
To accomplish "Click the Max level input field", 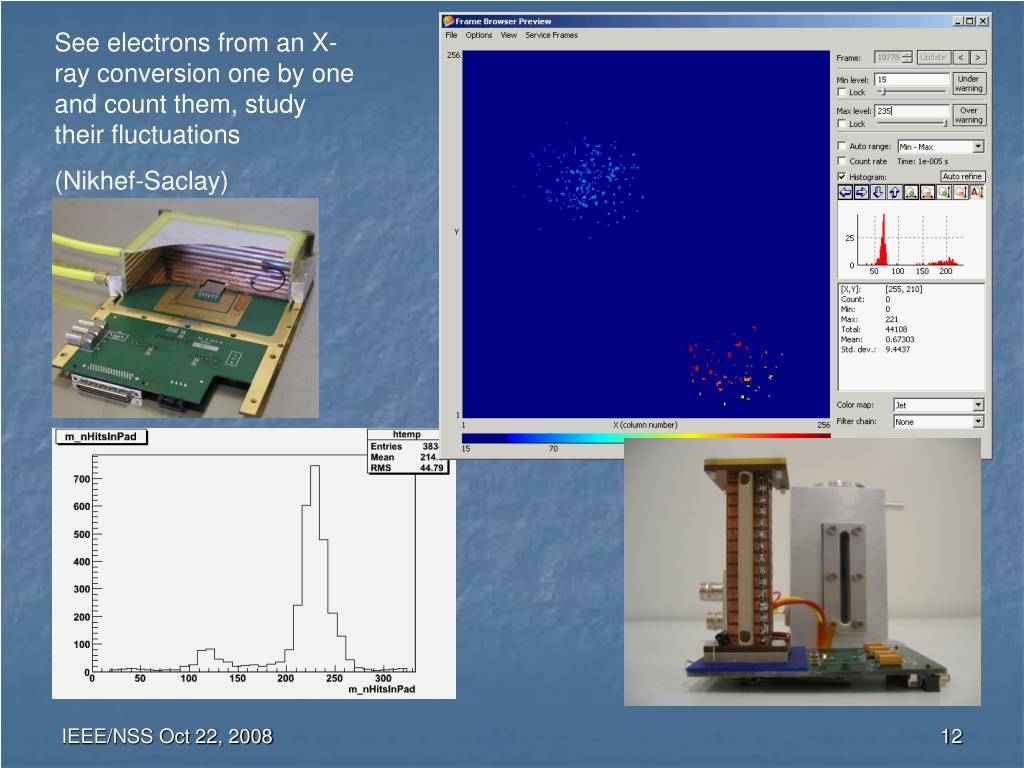I will [x=912, y=111].
